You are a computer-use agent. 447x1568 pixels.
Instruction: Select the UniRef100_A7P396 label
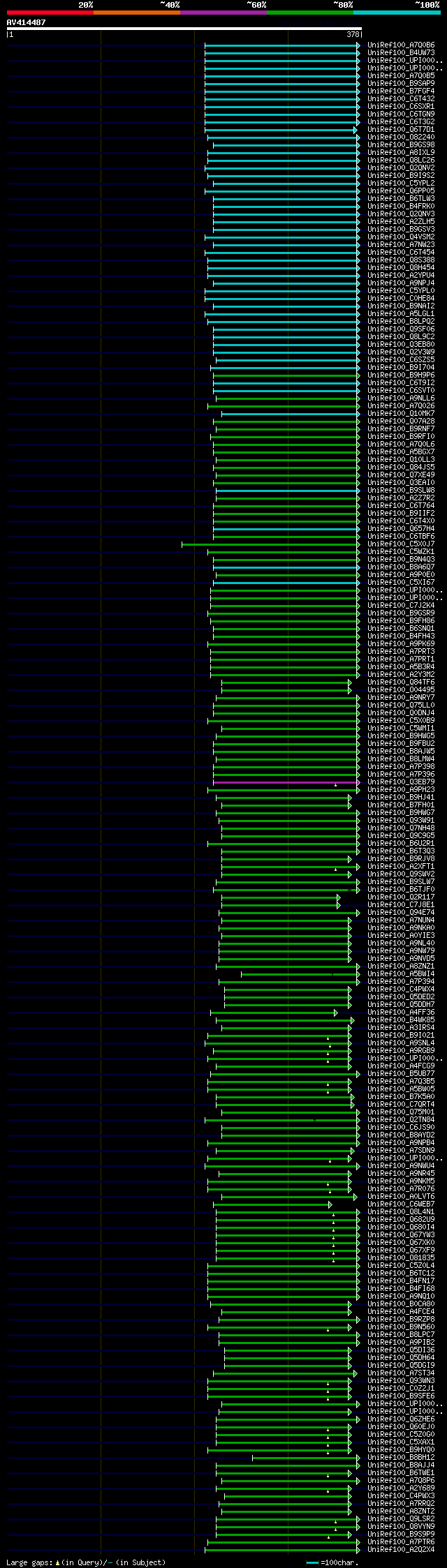coord(401,775)
